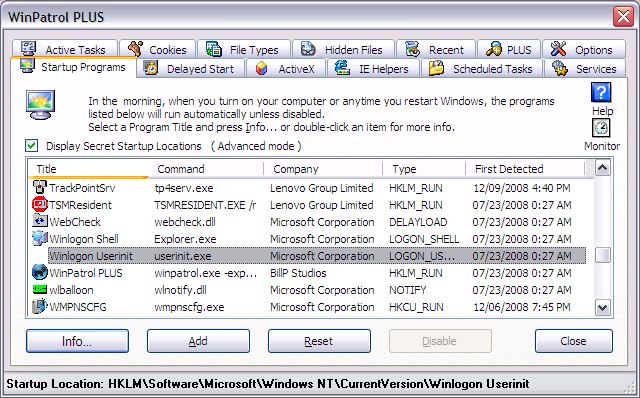Toggle Display Secret Startup Locations checkbox

(31, 146)
